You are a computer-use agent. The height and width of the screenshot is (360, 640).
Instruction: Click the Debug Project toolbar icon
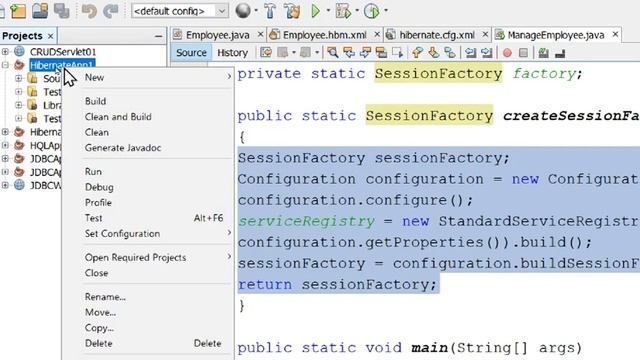click(343, 11)
